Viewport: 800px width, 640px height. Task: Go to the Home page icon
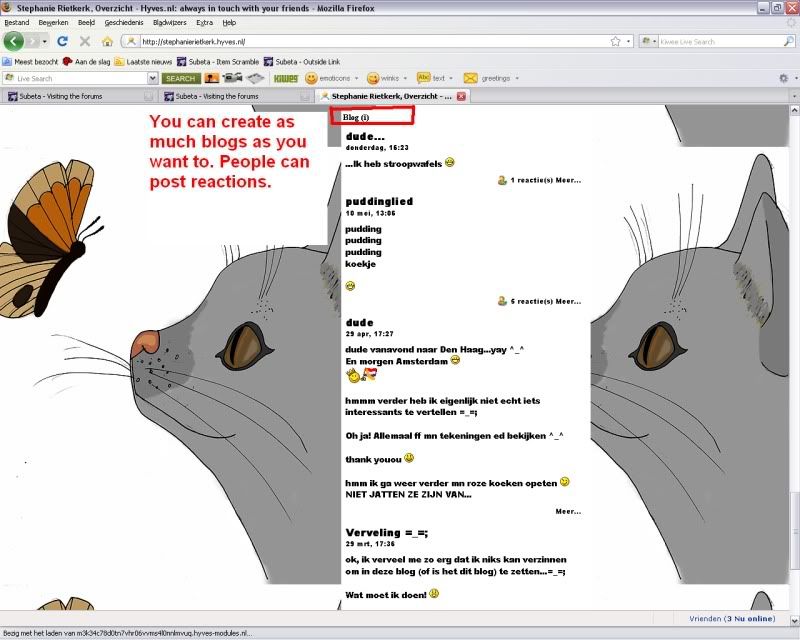pos(107,42)
